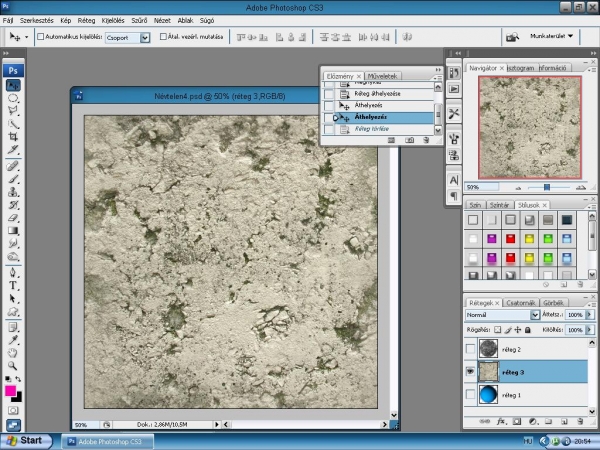Select the Blur tool
The image size is (600, 450).
pyautogui.click(x=13, y=243)
